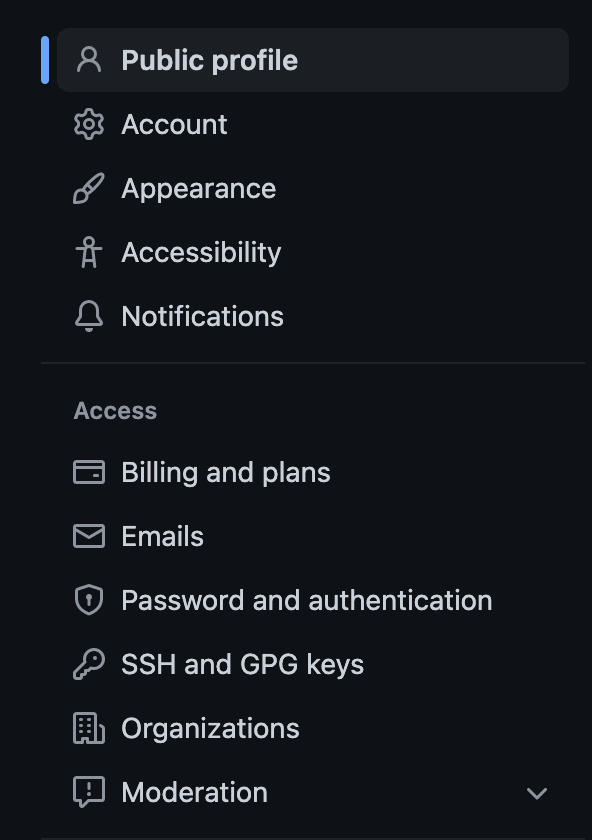Expand the Moderation section chevron

click(537, 792)
